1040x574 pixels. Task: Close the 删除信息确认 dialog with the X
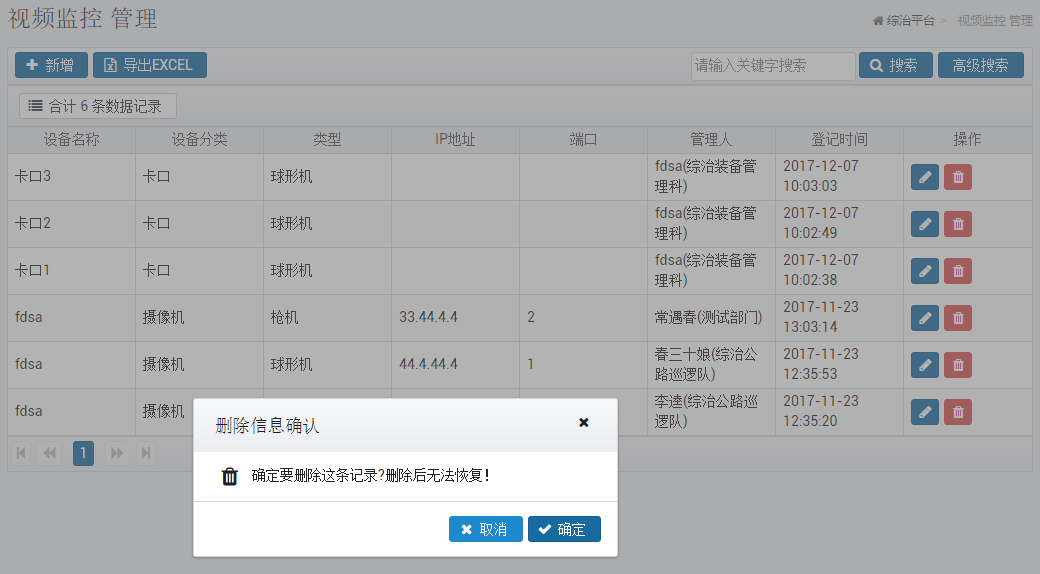coord(584,423)
